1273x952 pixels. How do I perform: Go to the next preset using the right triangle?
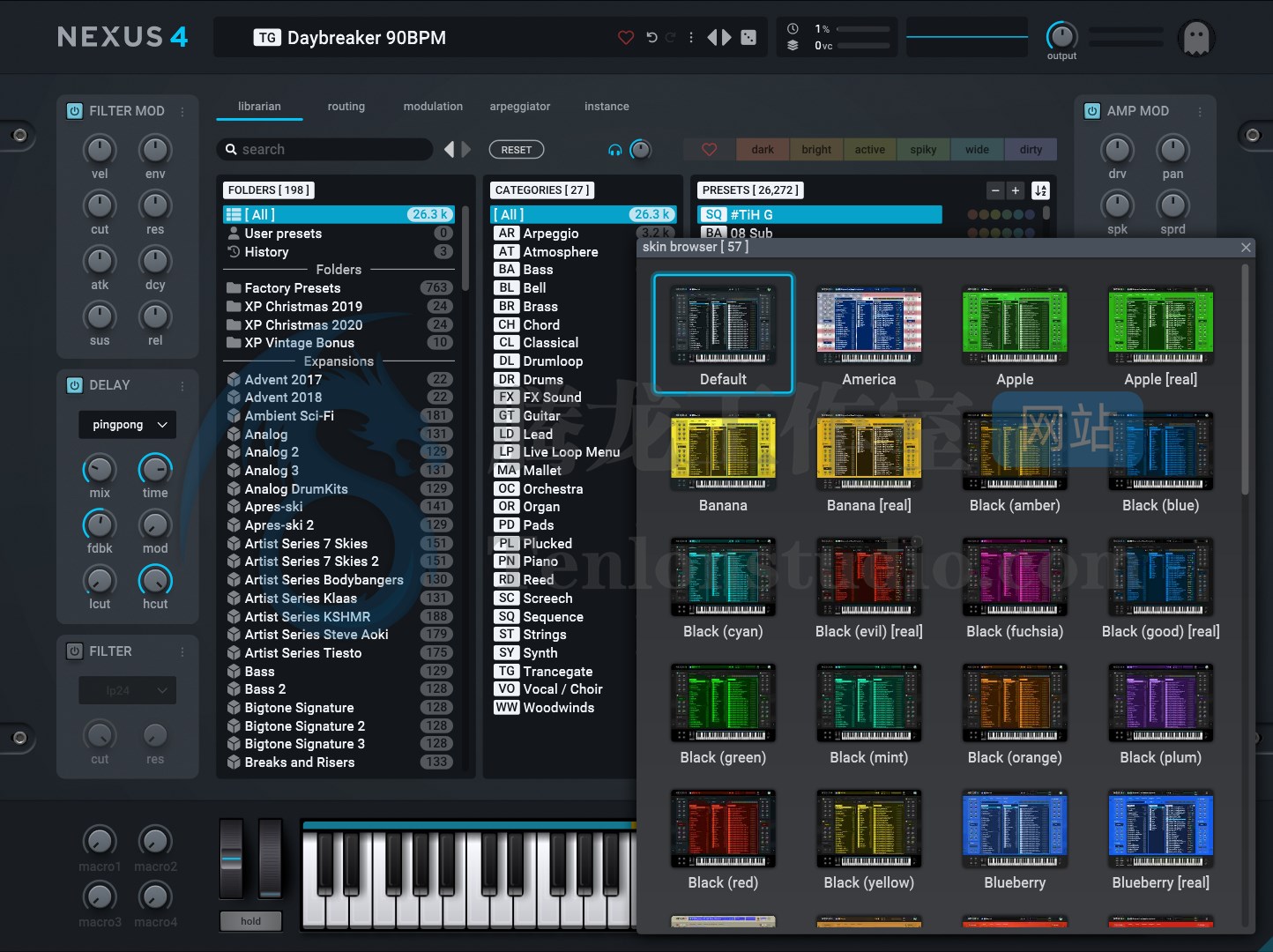726,37
